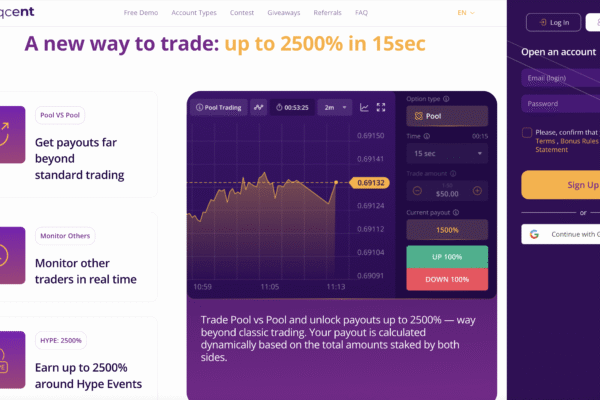The width and height of the screenshot is (600, 400).
Task: Go to the Giveaways page
Action: click(x=284, y=13)
